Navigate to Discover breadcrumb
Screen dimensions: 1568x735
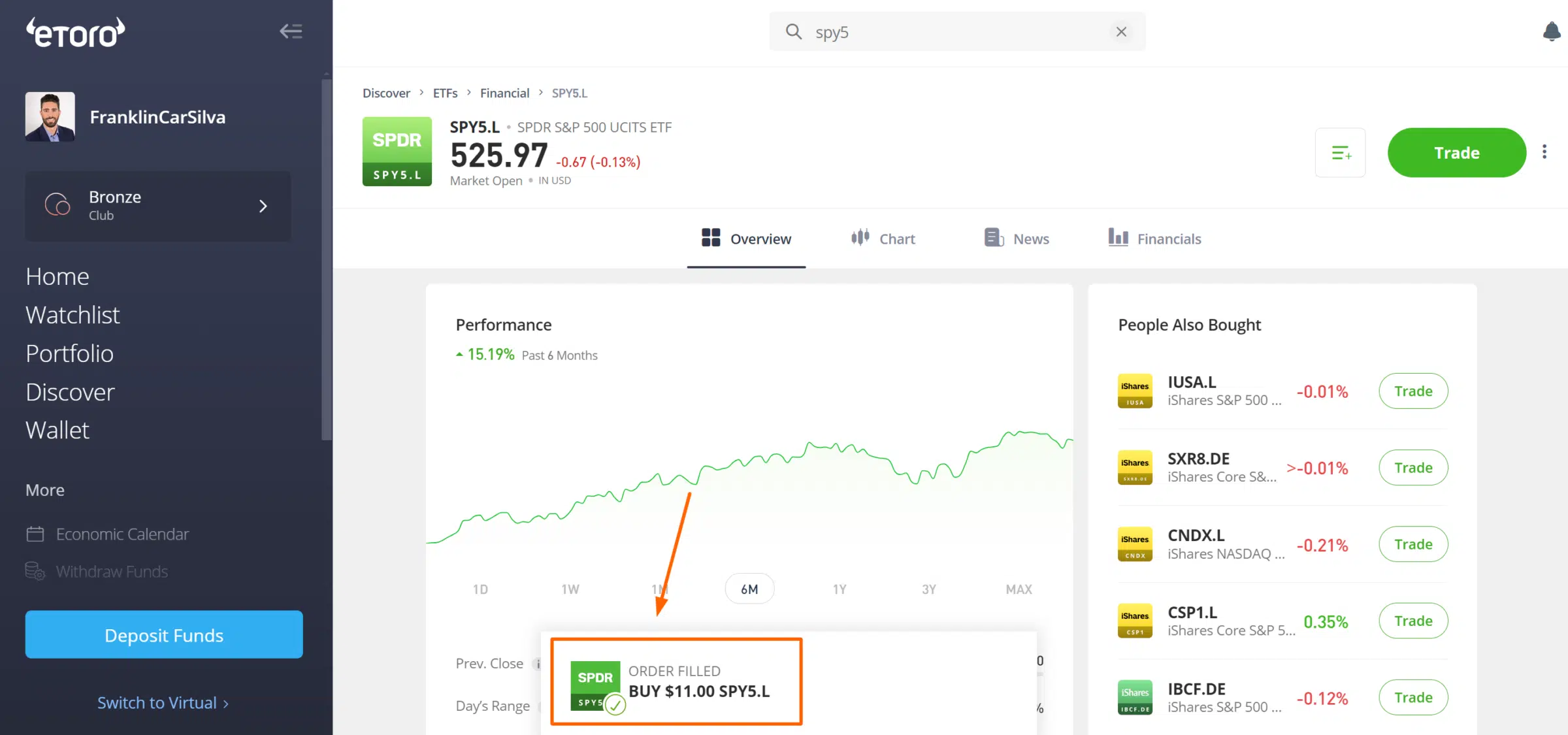386,93
